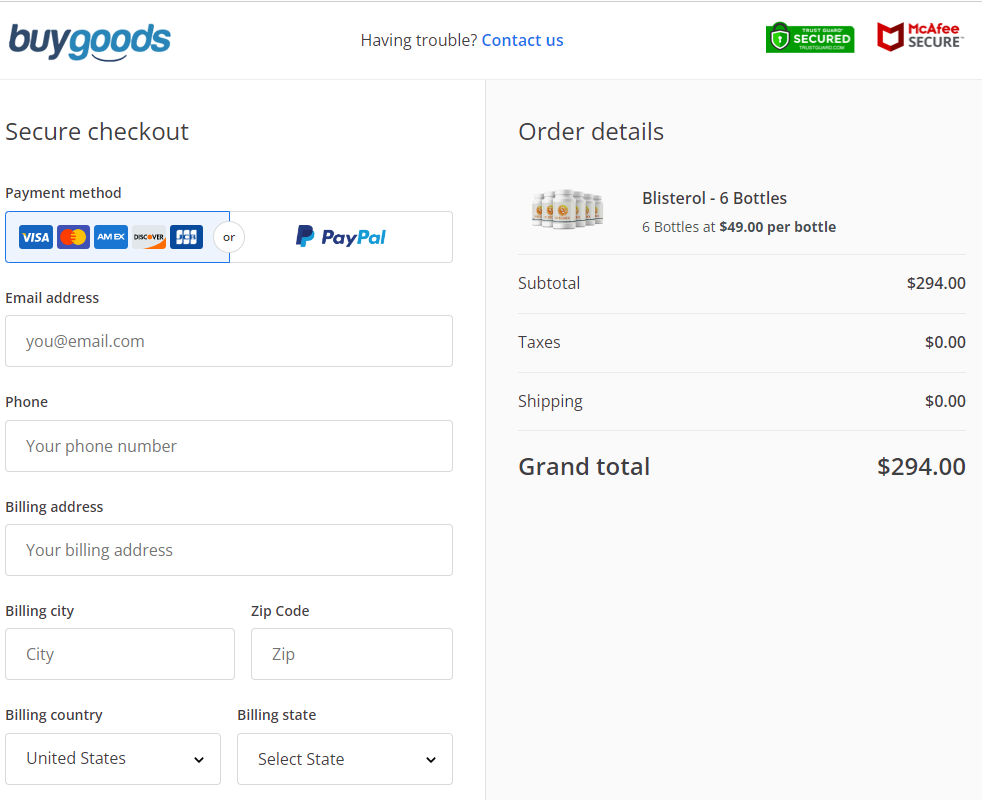Click the American Express card icon
Viewport: 982px width, 800px height.
click(x=111, y=237)
